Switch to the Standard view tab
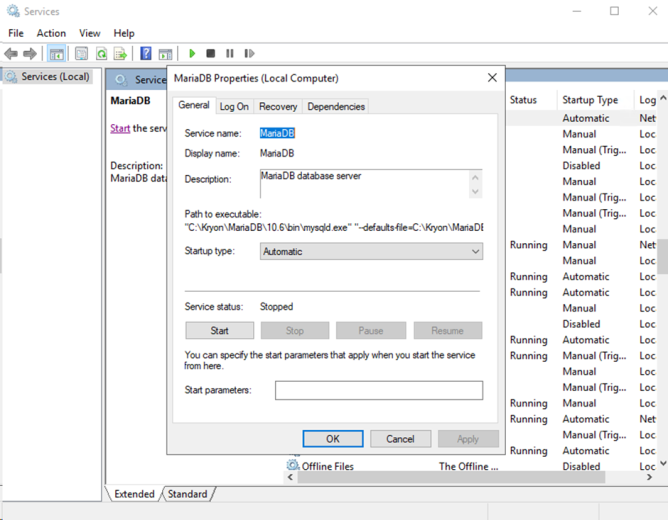The image size is (668, 520). point(187,494)
